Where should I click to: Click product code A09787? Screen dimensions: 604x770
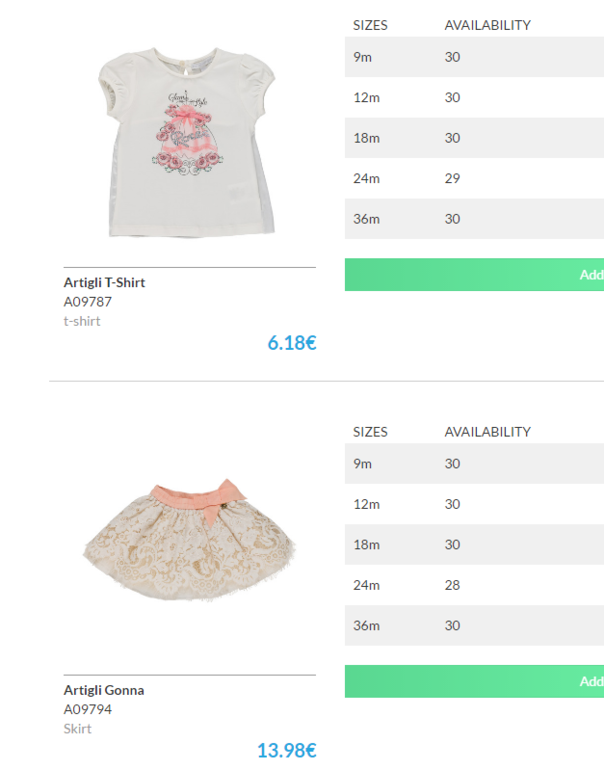[x=87, y=302]
